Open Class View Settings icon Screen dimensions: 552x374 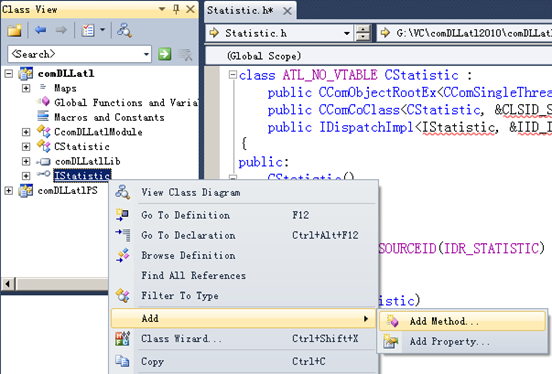click(88, 30)
